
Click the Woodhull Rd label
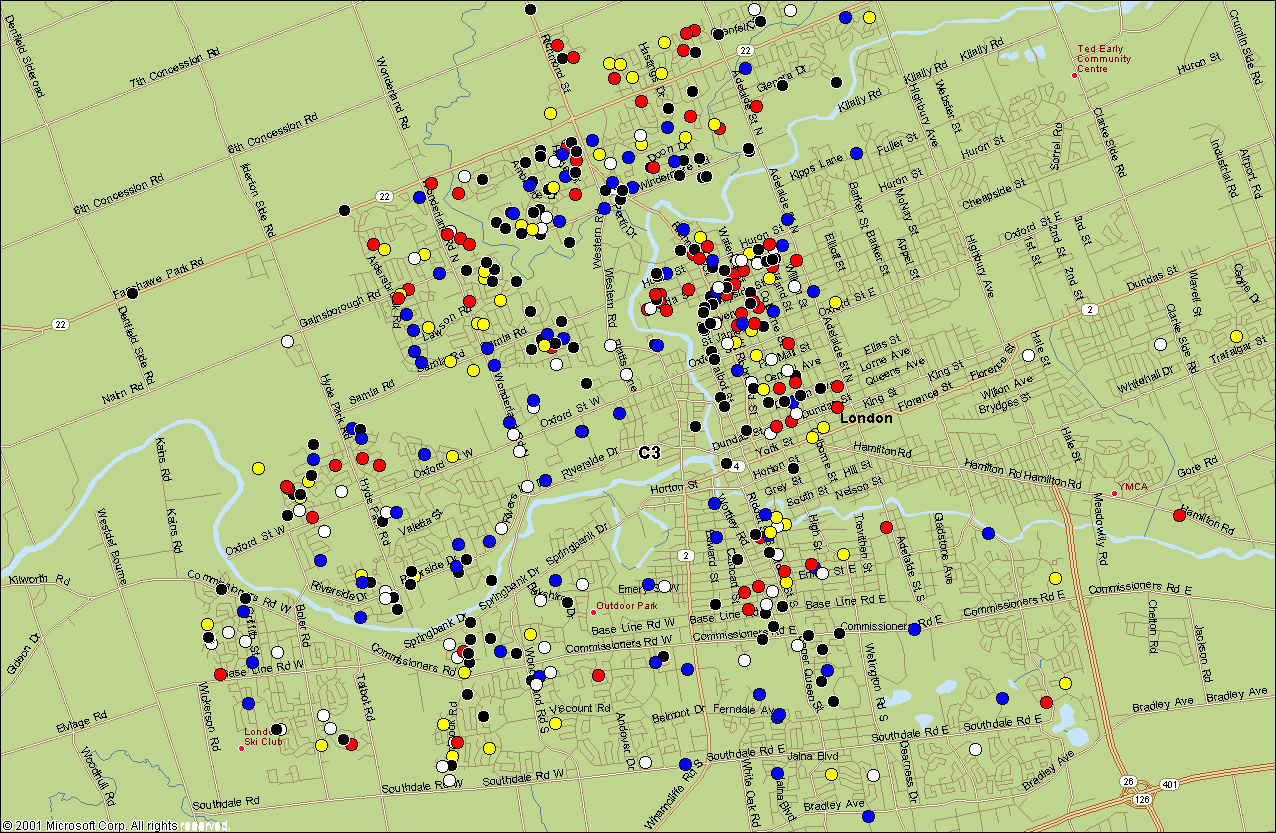(x=100, y=775)
